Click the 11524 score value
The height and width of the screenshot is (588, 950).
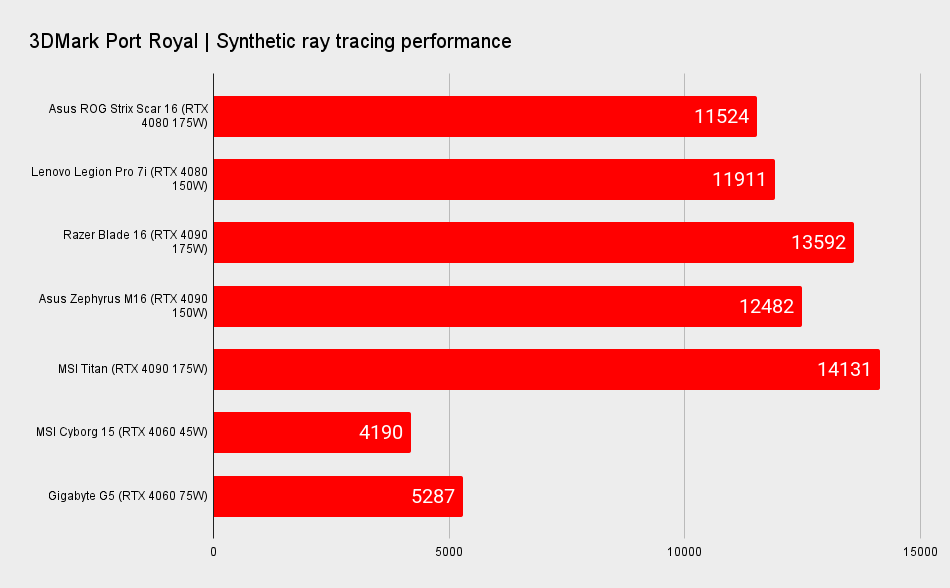coord(721,116)
